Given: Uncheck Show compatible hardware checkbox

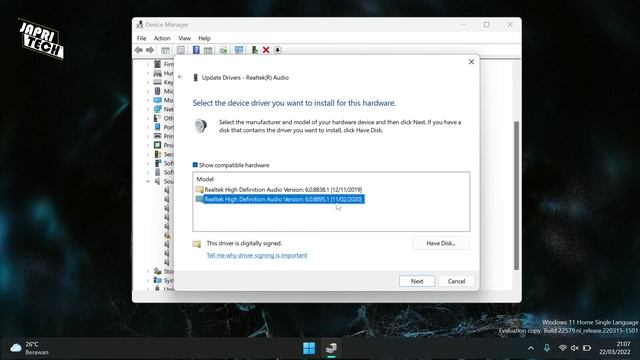Looking at the screenshot, I should [x=195, y=165].
